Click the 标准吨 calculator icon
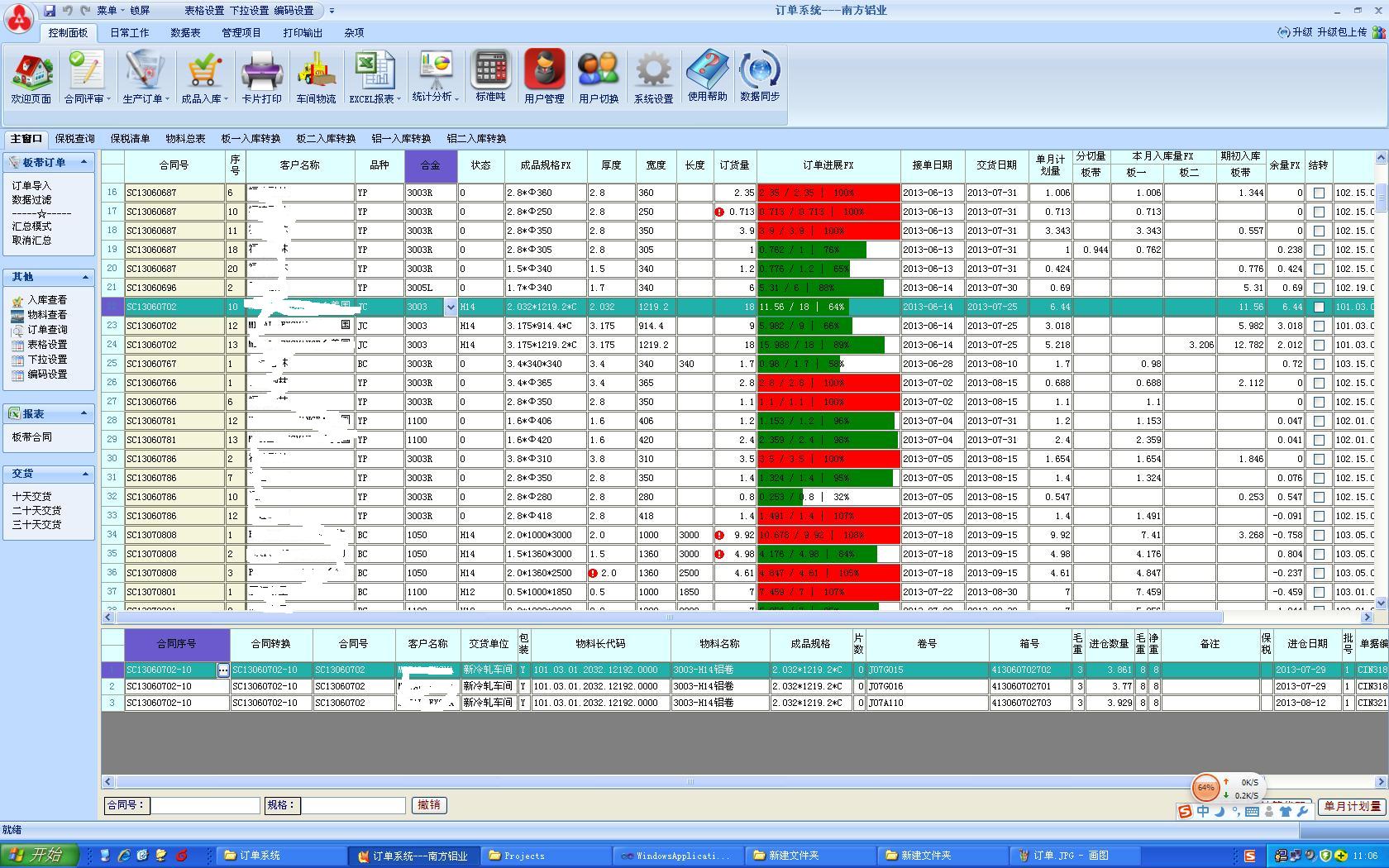The height and width of the screenshot is (868, 1389). click(490, 74)
